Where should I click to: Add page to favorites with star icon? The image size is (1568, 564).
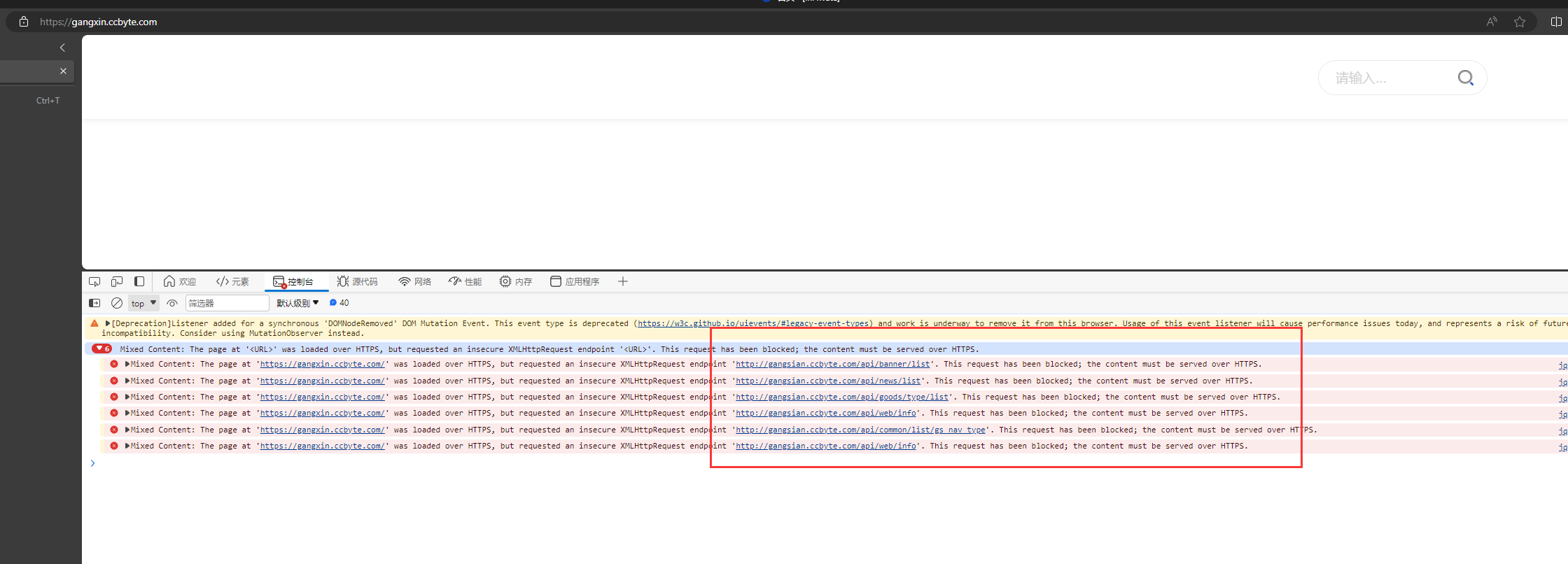(1520, 22)
